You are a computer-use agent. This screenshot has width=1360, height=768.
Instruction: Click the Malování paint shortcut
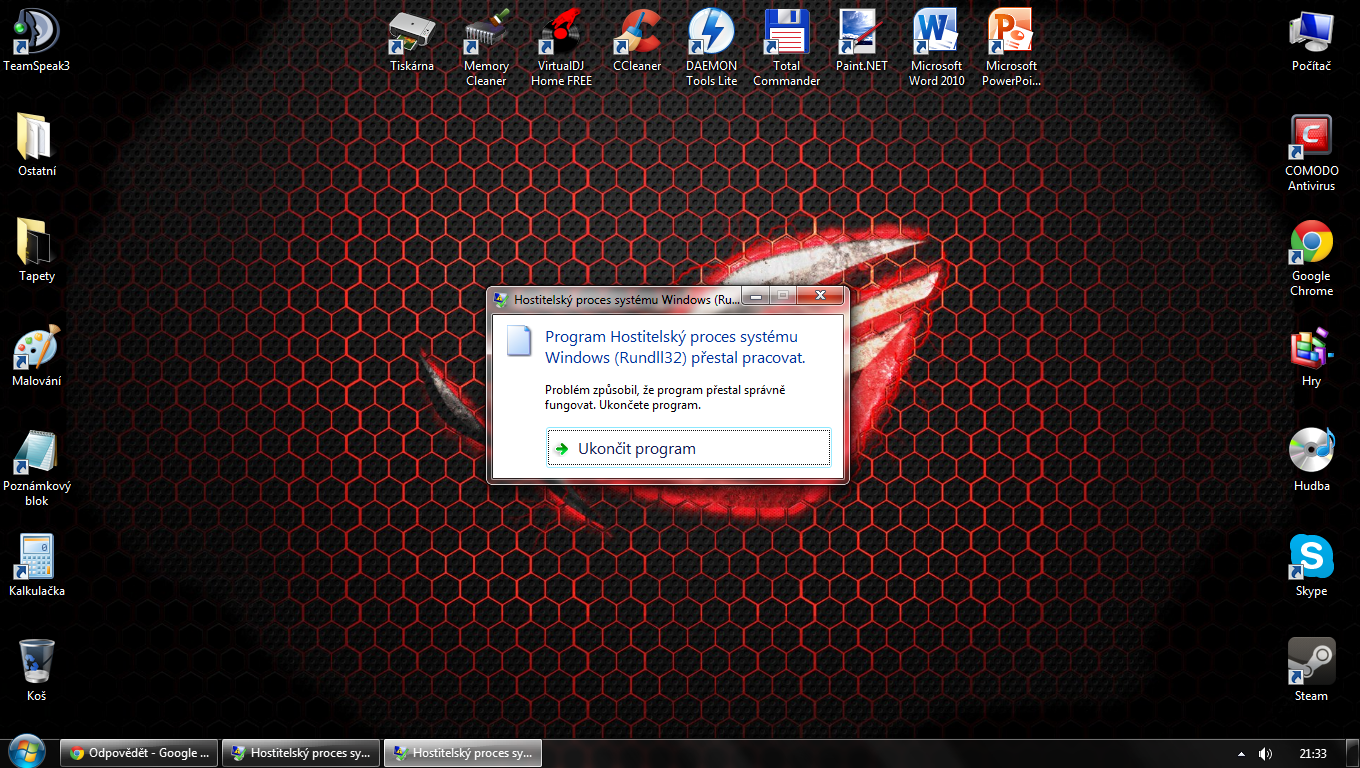pyautogui.click(x=37, y=355)
